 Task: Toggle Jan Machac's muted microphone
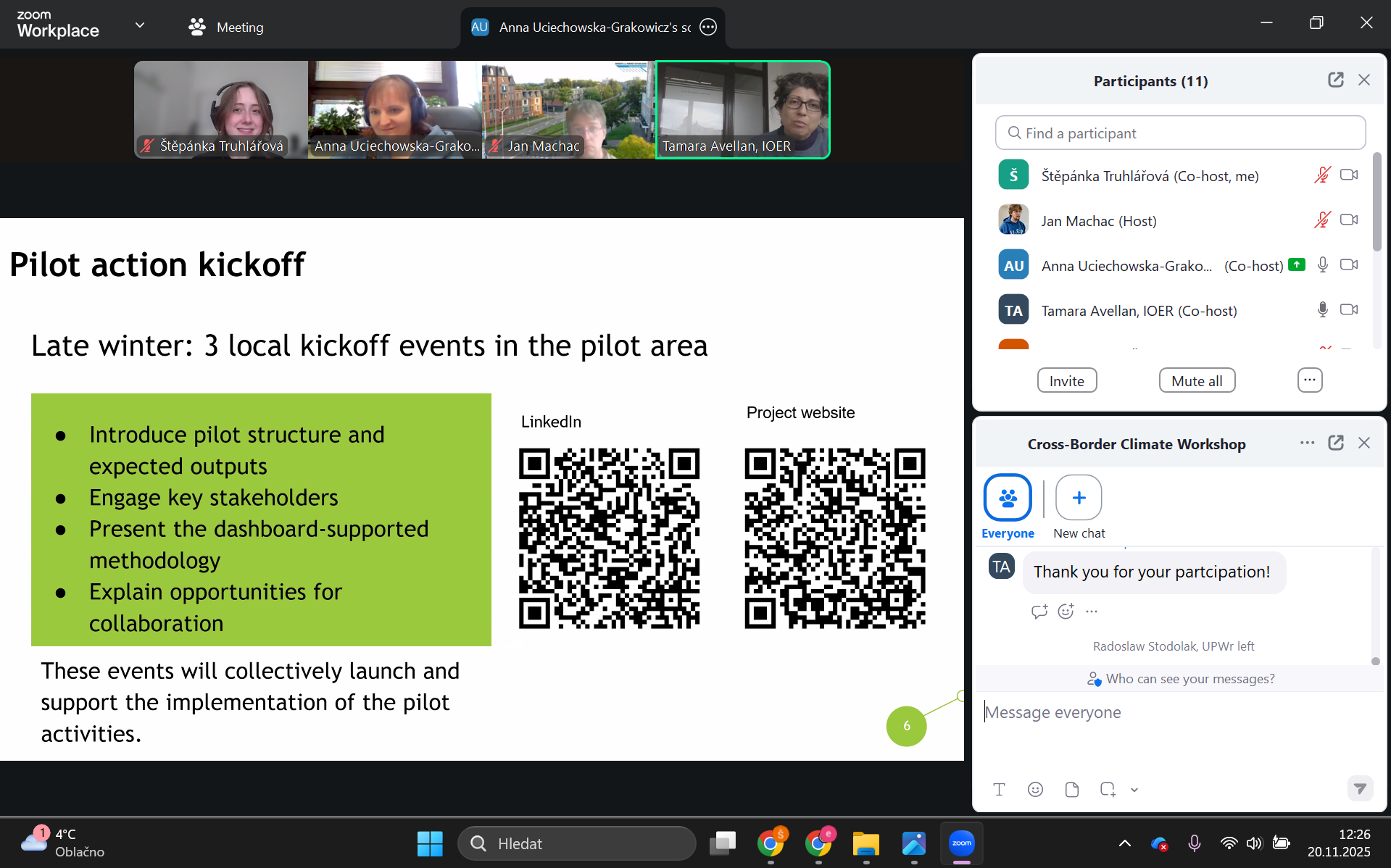click(1322, 220)
